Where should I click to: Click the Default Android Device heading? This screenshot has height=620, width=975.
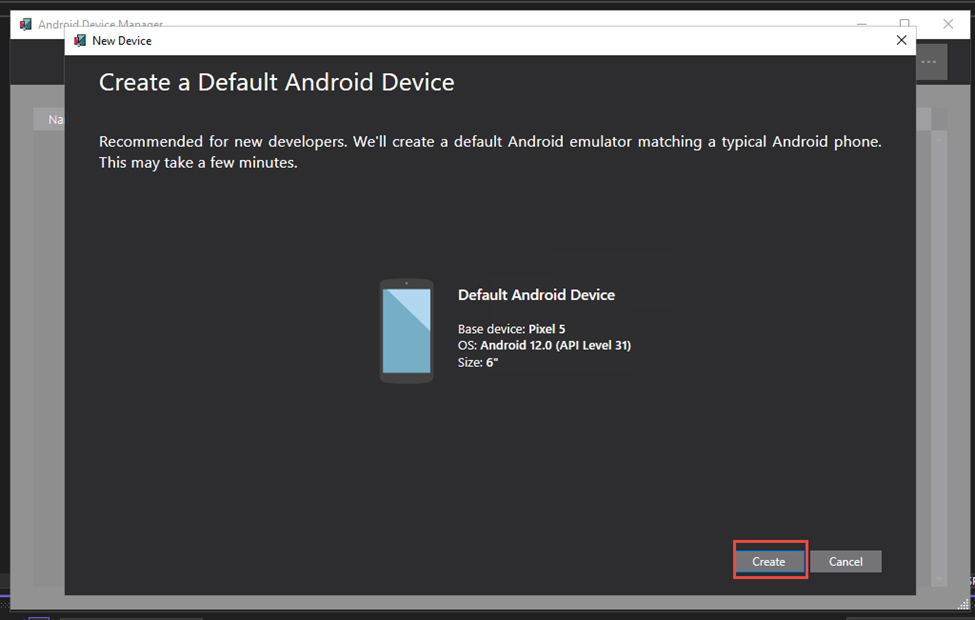(536, 295)
